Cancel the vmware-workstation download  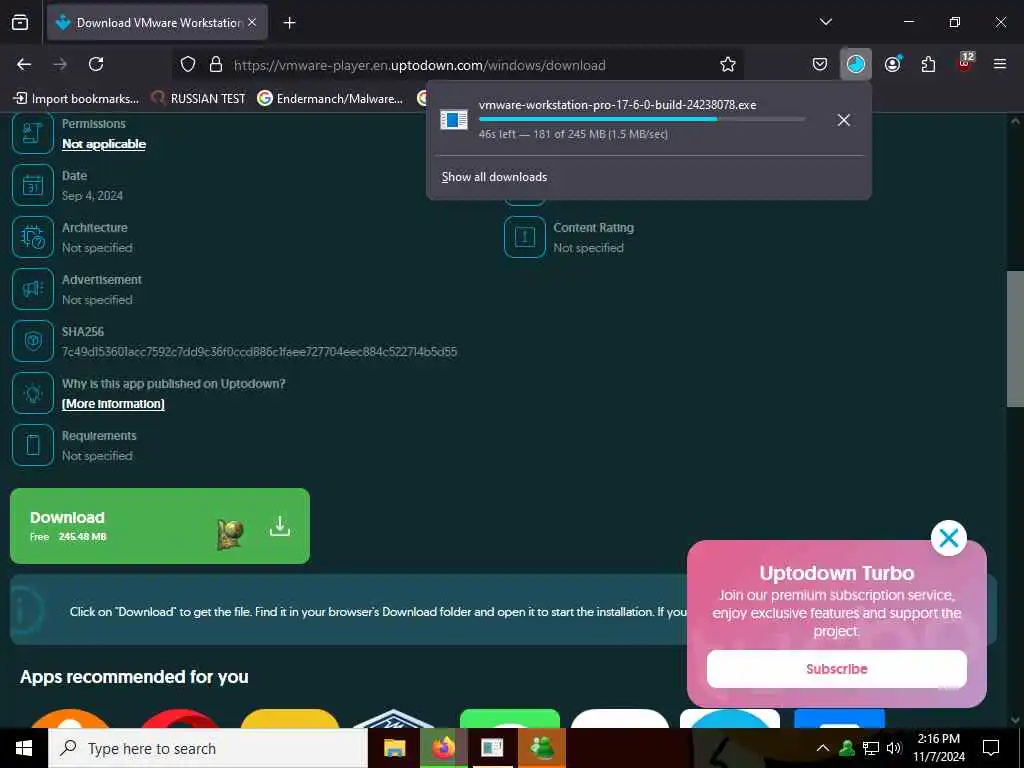[x=844, y=120]
